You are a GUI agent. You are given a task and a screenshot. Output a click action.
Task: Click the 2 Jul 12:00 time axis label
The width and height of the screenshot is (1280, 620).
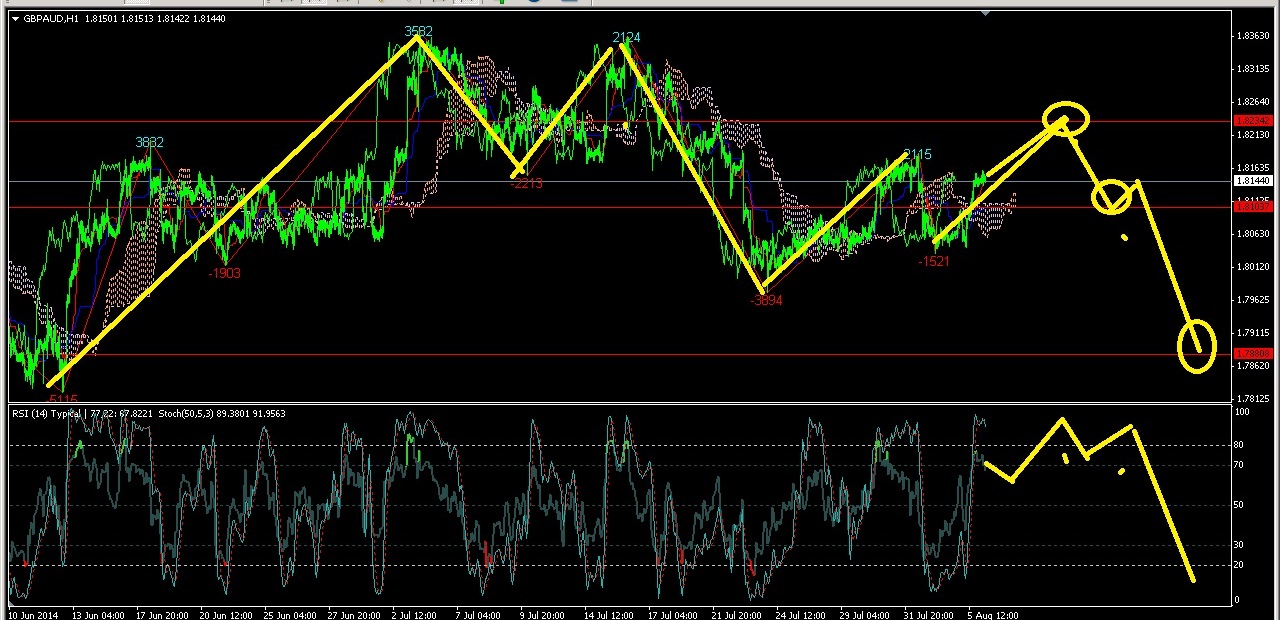412,615
